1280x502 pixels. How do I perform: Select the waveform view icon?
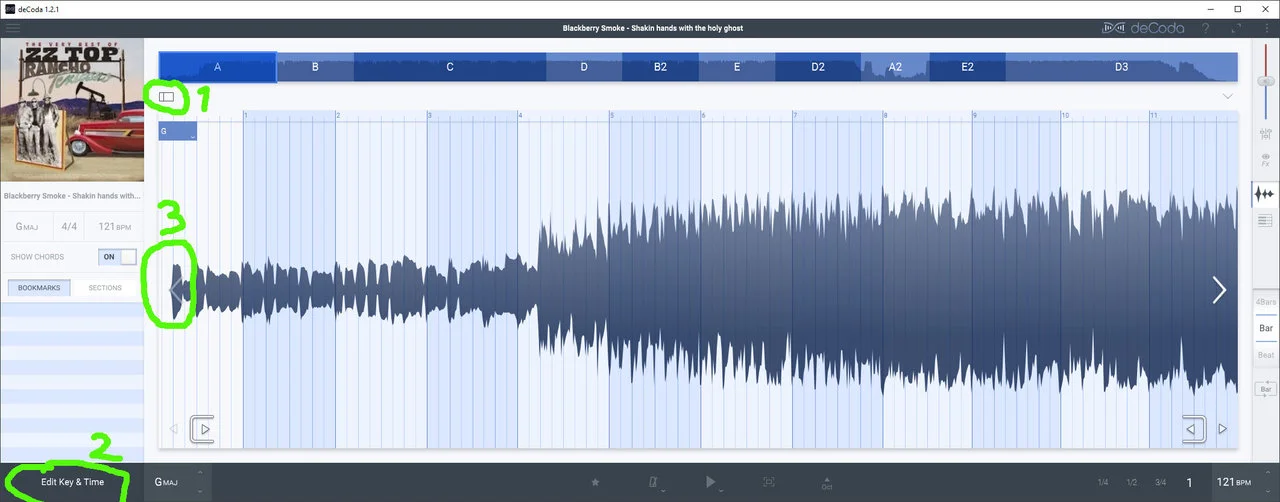pyautogui.click(x=1265, y=194)
